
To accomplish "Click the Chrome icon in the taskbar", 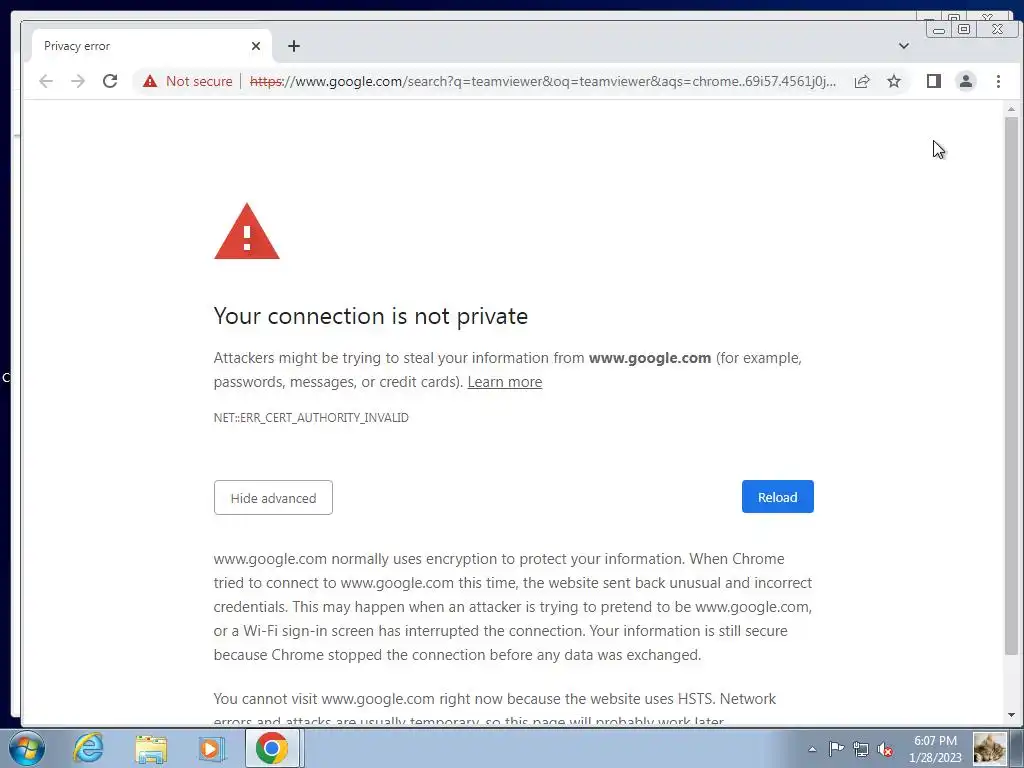I will pos(272,748).
